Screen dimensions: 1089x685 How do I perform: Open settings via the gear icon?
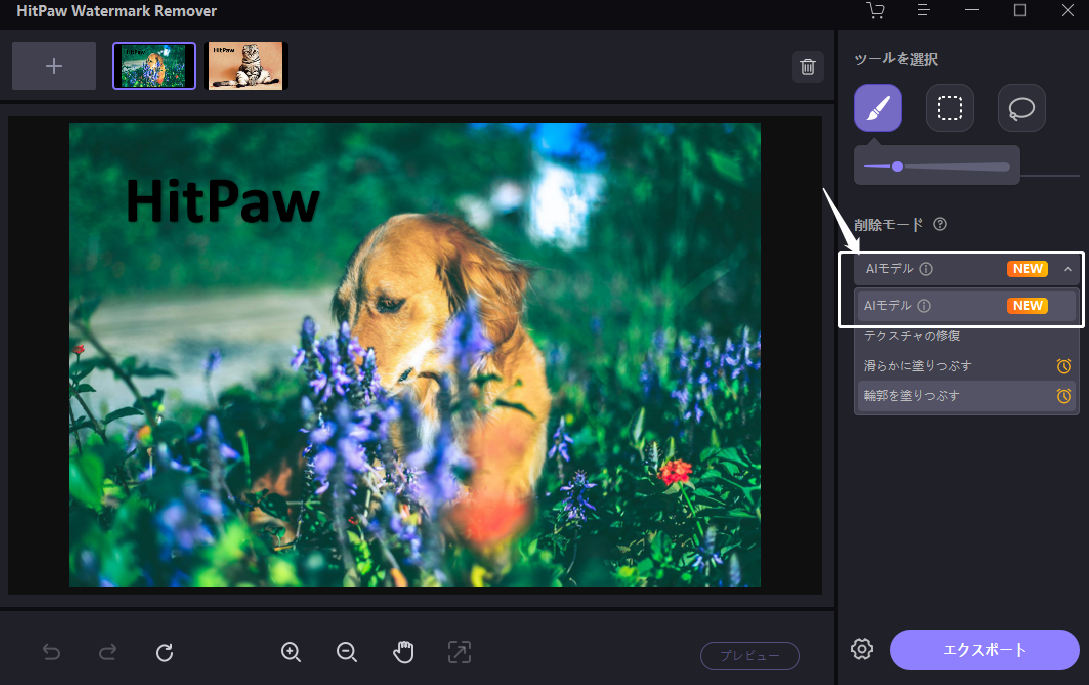pyautogui.click(x=862, y=649)
